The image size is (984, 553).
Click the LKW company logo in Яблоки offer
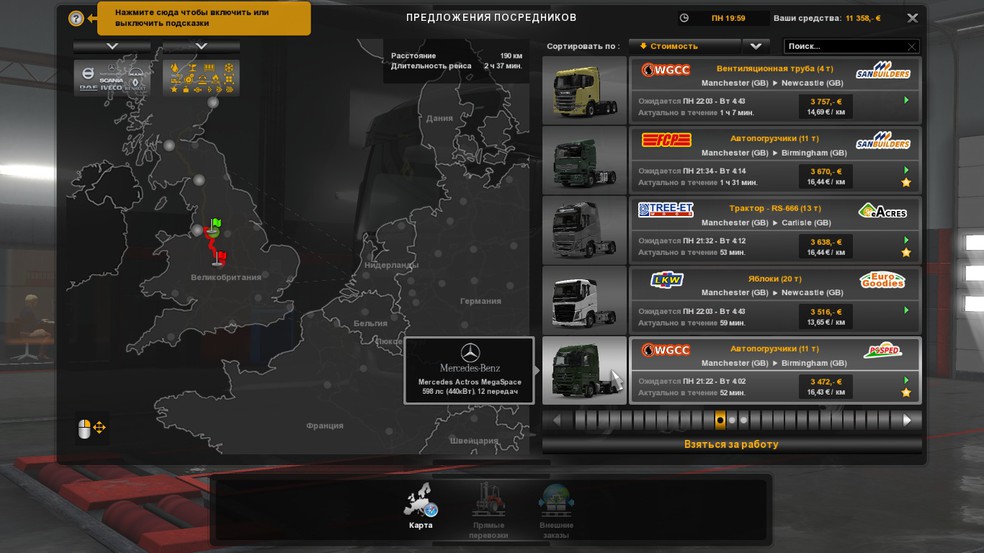coord(665,280)
